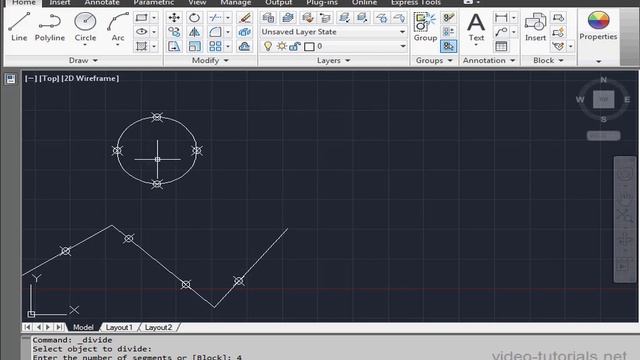
Task: Jump to first layout tab arrow
Action: click(x=27, y=327)
